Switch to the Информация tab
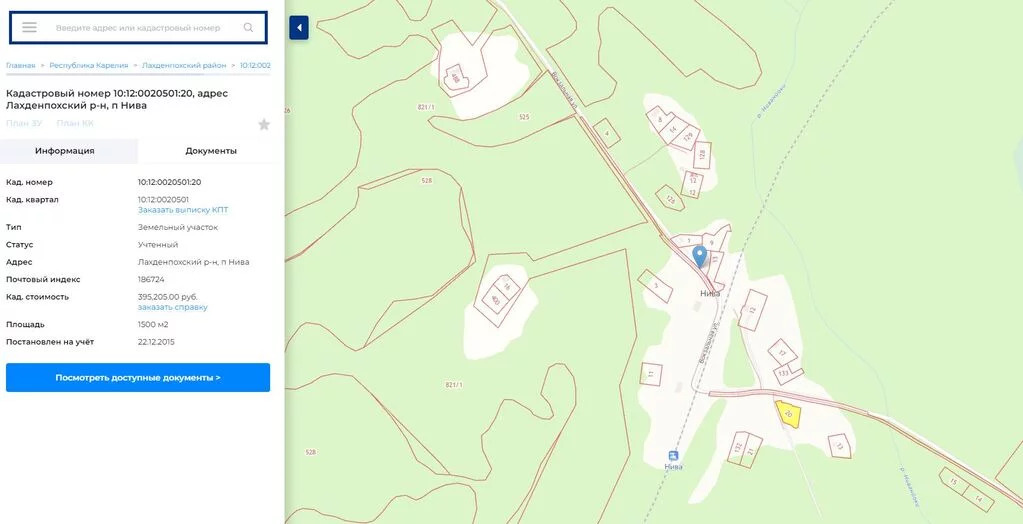Image resolution: width=1023 pixels, height=524 pixels. [x=65, y=151]
